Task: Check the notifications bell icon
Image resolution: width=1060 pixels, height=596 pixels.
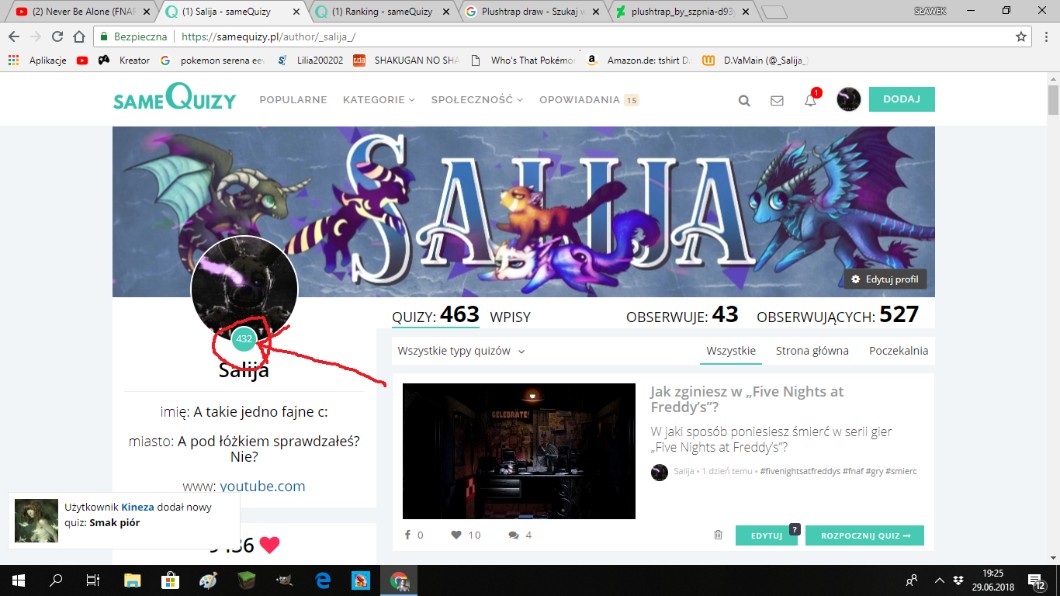Action: pos(810,100)
